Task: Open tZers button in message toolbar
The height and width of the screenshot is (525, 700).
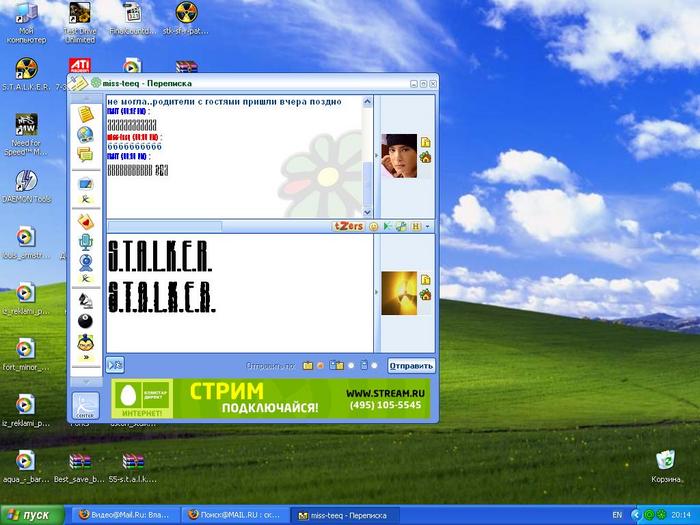Action: coord(348,226)
